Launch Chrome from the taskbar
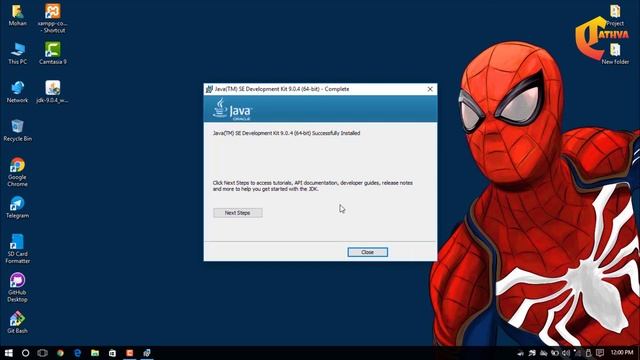The image size is (640, 360). (60, 353)
